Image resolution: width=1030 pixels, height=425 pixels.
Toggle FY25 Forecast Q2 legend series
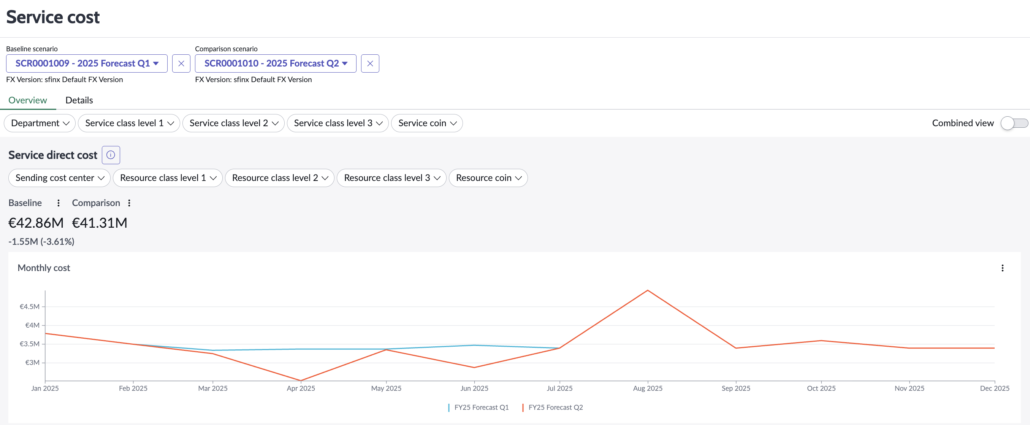[x=552, y=407]
